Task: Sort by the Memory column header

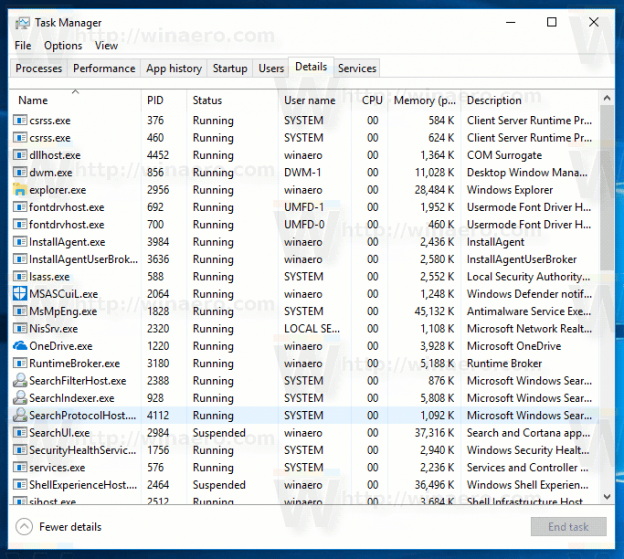Action: [x=425, y=100]
